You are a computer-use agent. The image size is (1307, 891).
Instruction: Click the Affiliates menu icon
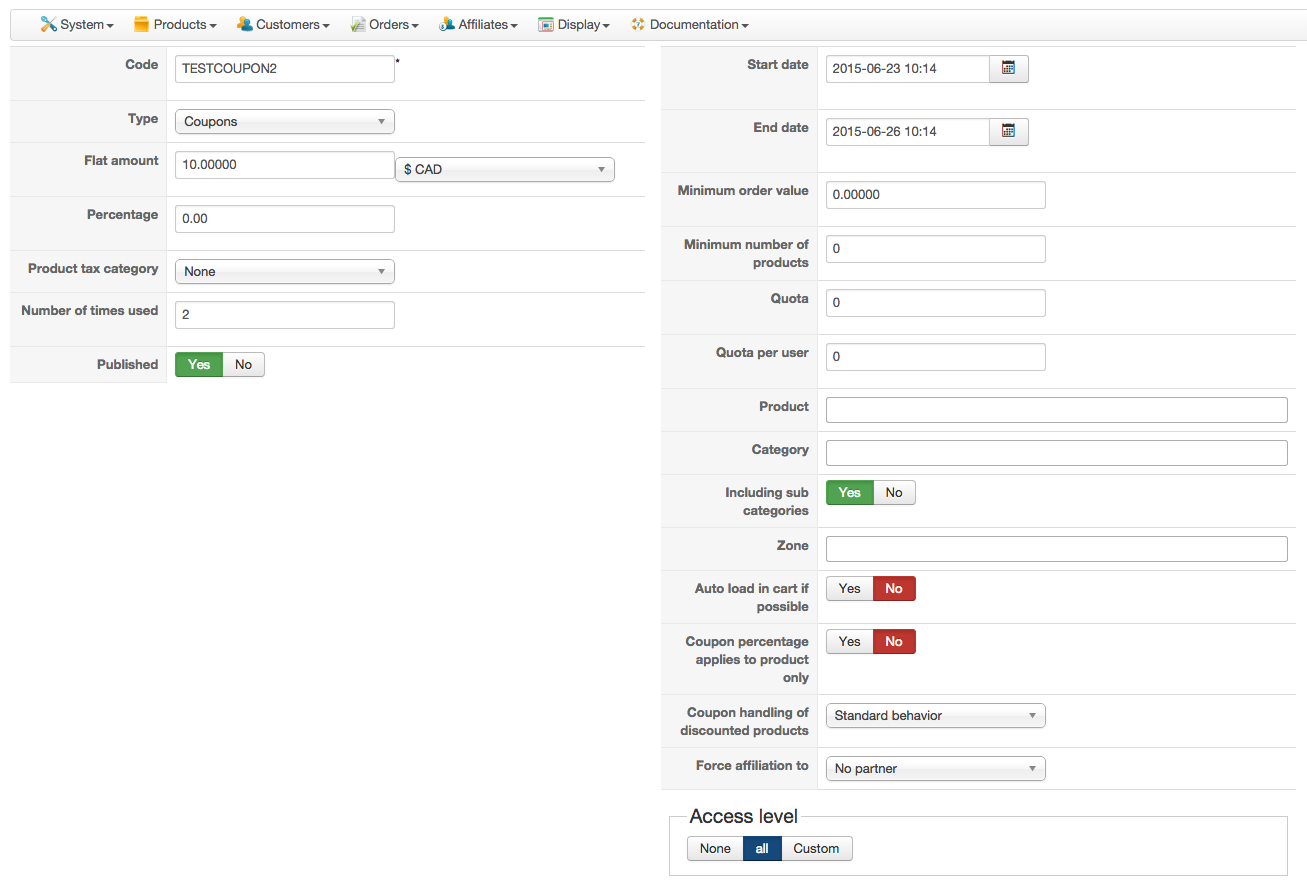pos(447,24)
